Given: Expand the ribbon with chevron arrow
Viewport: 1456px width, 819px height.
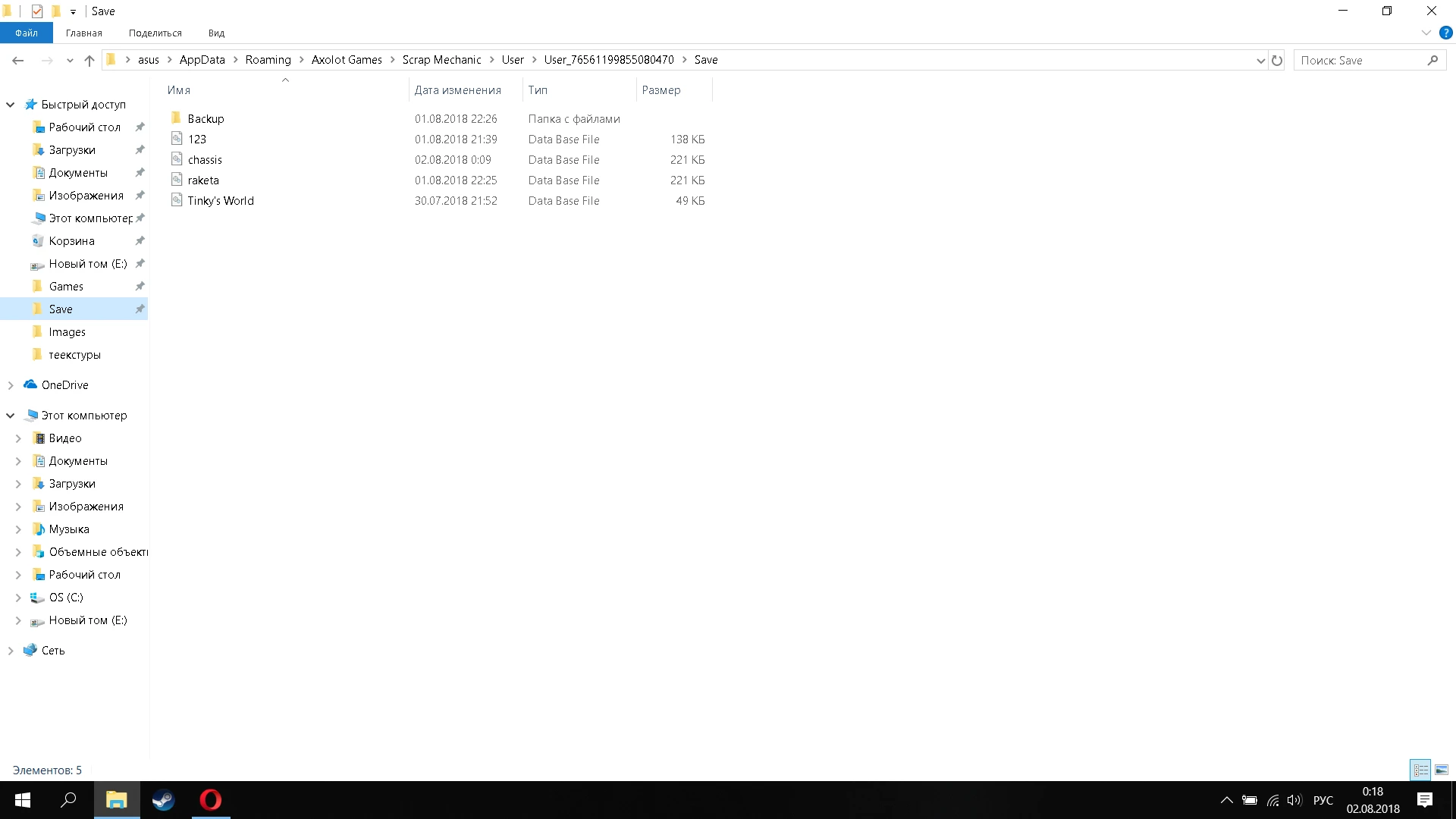Looking at the screenshot, I should point(1426,33).
